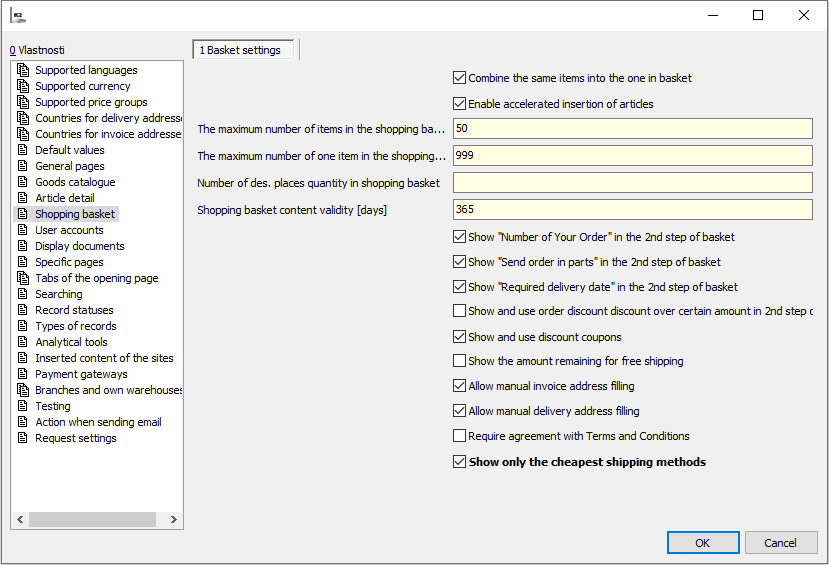Open the Basket settings tab
This screenshot has width=829, height=565.
pos(244,50)
